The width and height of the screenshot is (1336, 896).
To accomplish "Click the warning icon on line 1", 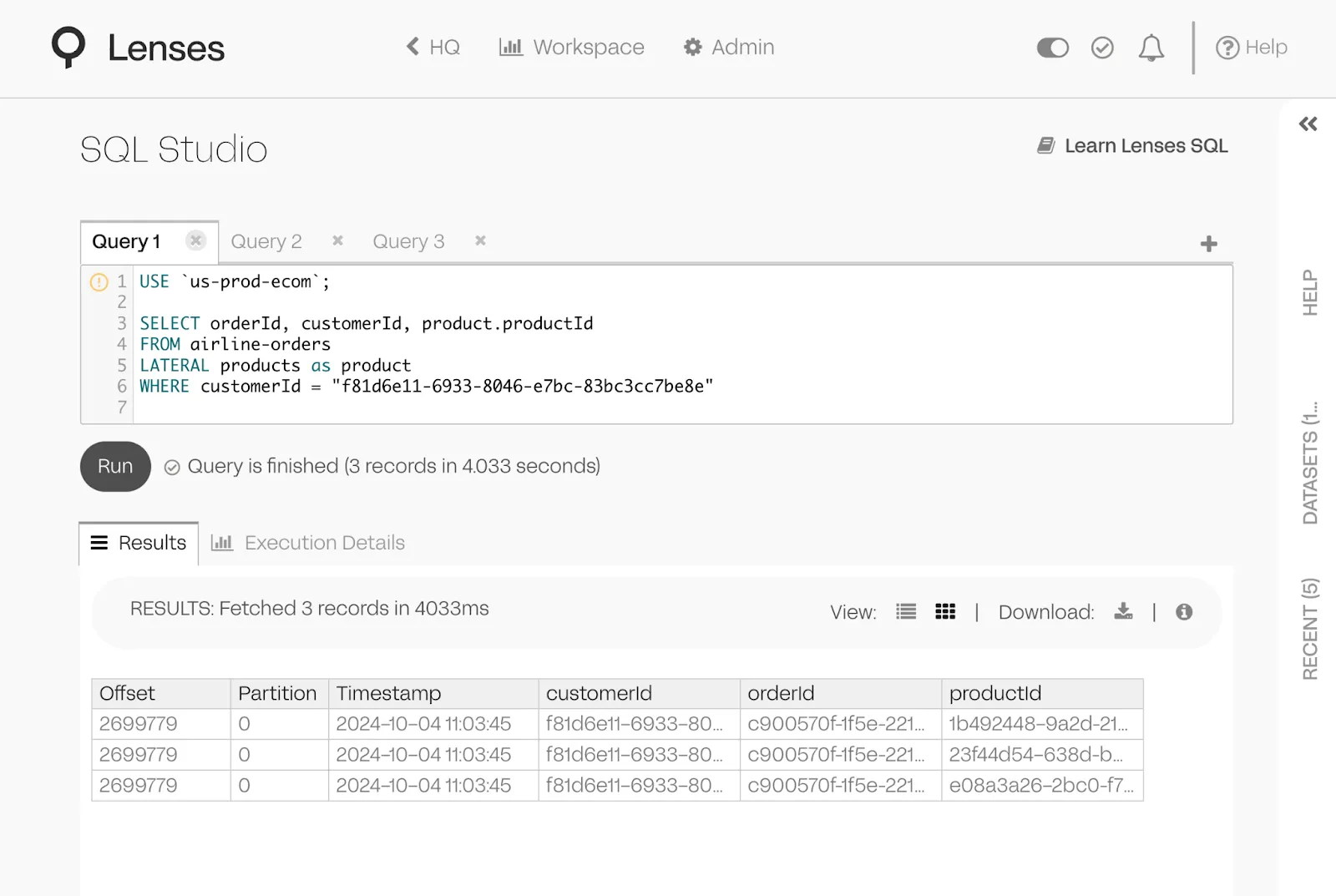I will [x=99, y=282].
